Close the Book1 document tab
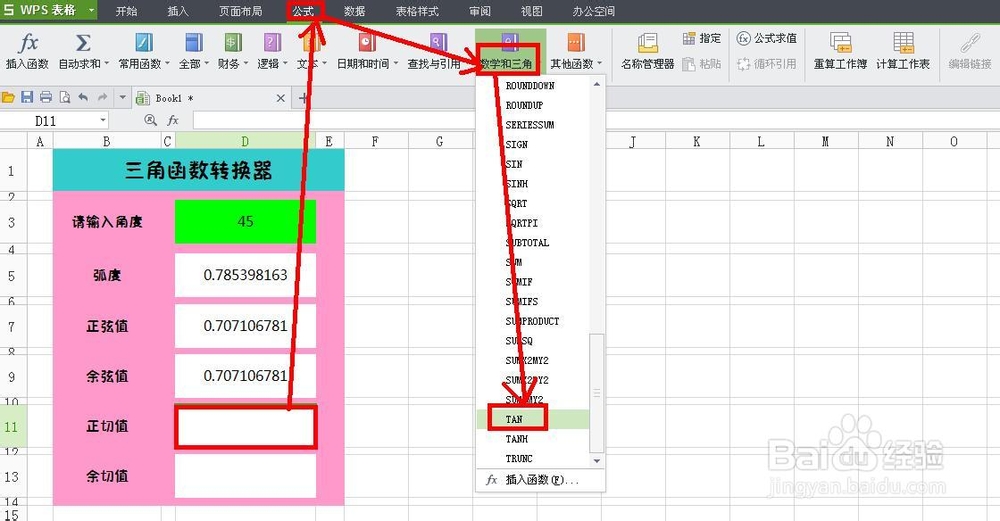Viewport: 1000px width, 521px height. tap(281, 98)
